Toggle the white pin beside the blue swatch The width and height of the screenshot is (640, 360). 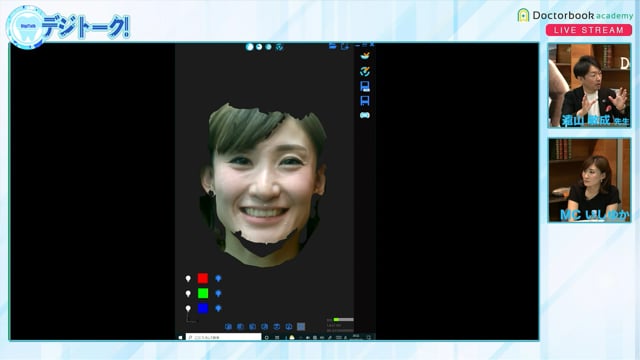pyautogui.click(x=188, y=308)
